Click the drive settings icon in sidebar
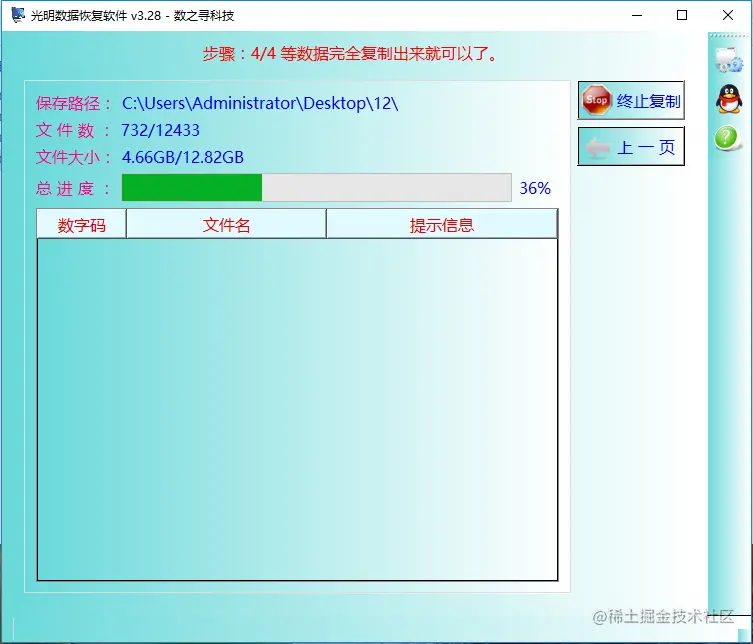 729,60
